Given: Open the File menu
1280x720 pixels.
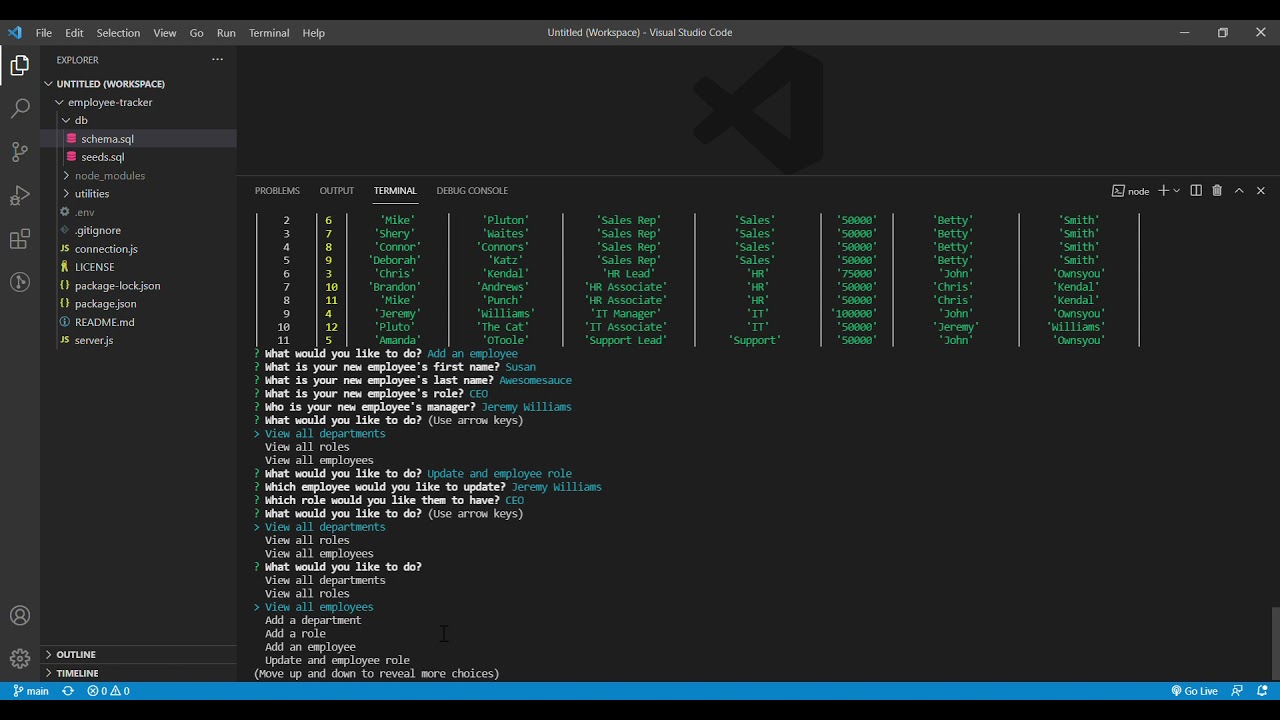Looking at the screenshot, I should coord(44,33).
